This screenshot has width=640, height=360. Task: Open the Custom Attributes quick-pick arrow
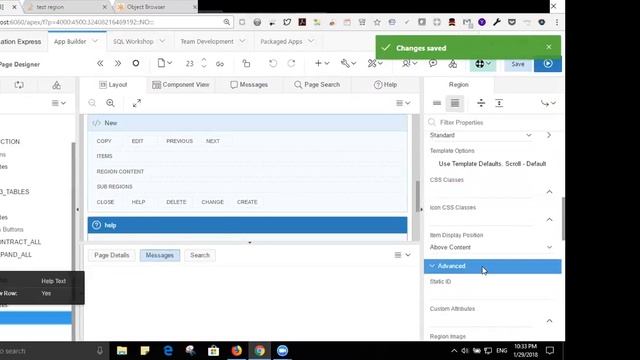pos(549,321)
